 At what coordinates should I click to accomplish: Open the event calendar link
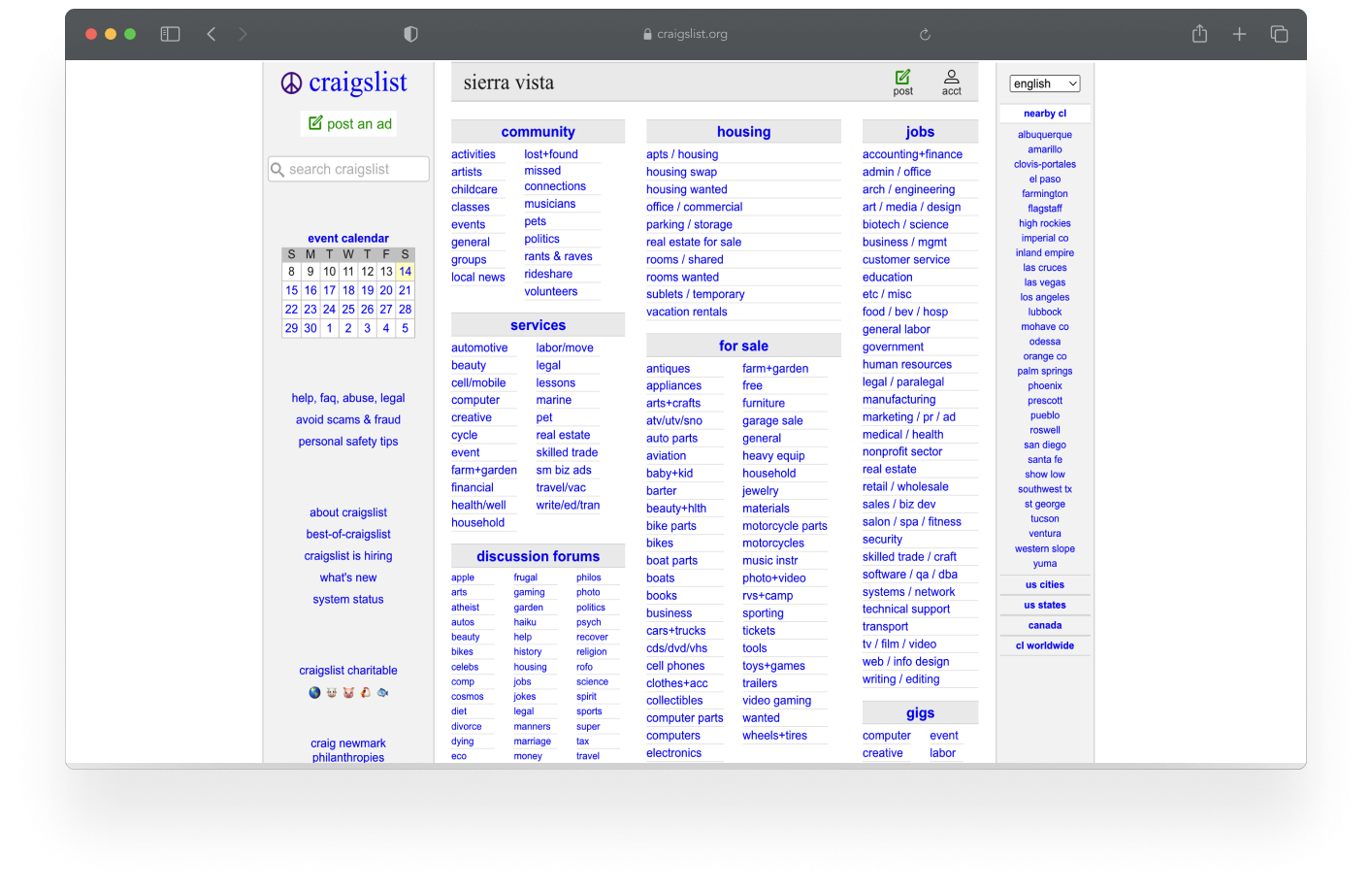pyautogui.click(x=348, y=238)
